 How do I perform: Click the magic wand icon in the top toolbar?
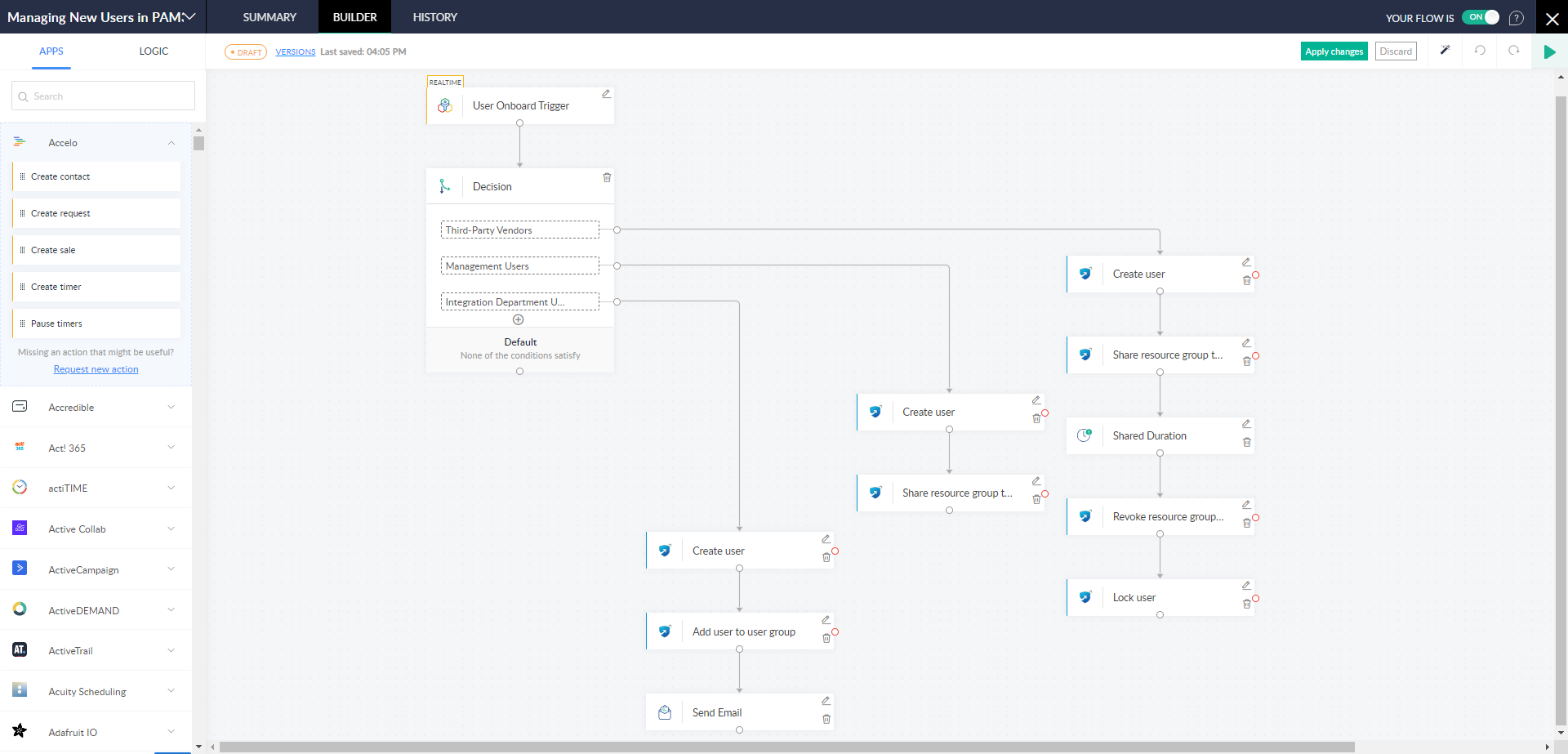pos(1445,51)
